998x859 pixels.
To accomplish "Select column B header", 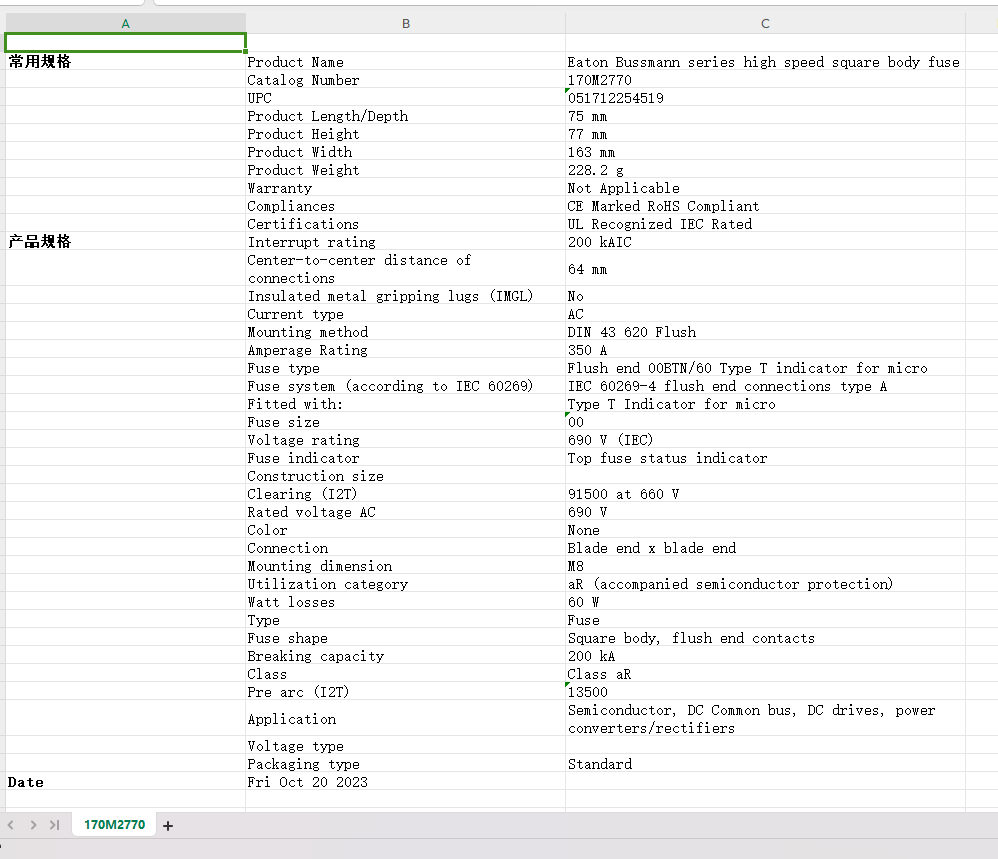I will click(x=405, y=24).
